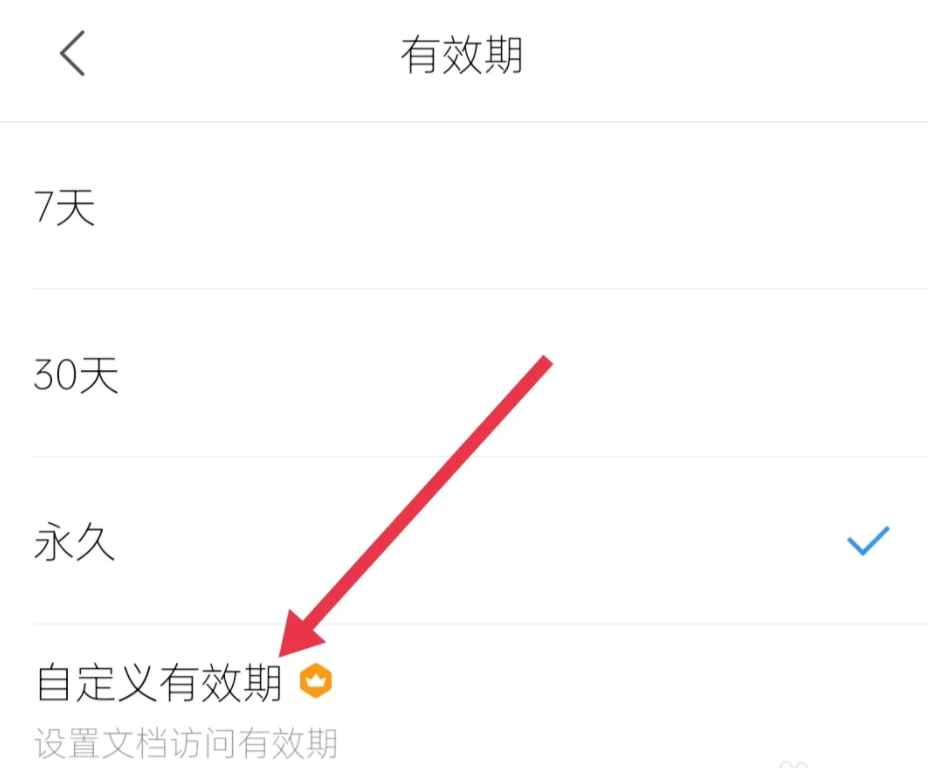Tap the orange crown premium badge

click(315, 680)
